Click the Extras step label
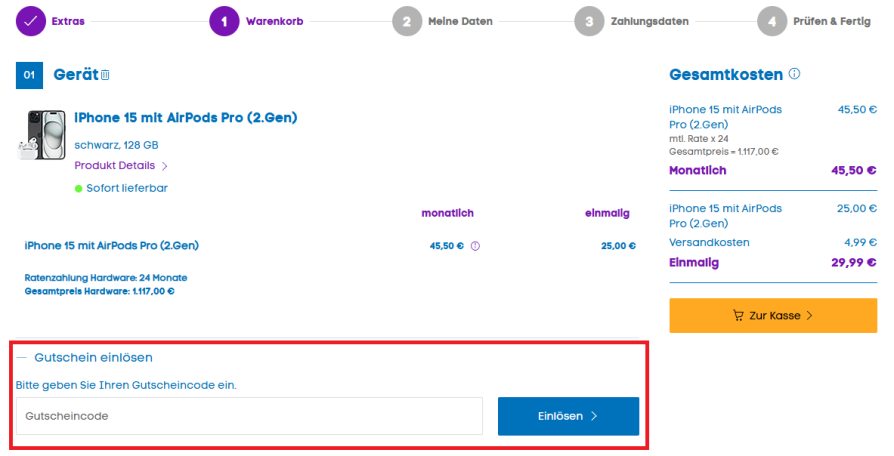Viewport: 894px width, 456px height. [x=68, y=22]
